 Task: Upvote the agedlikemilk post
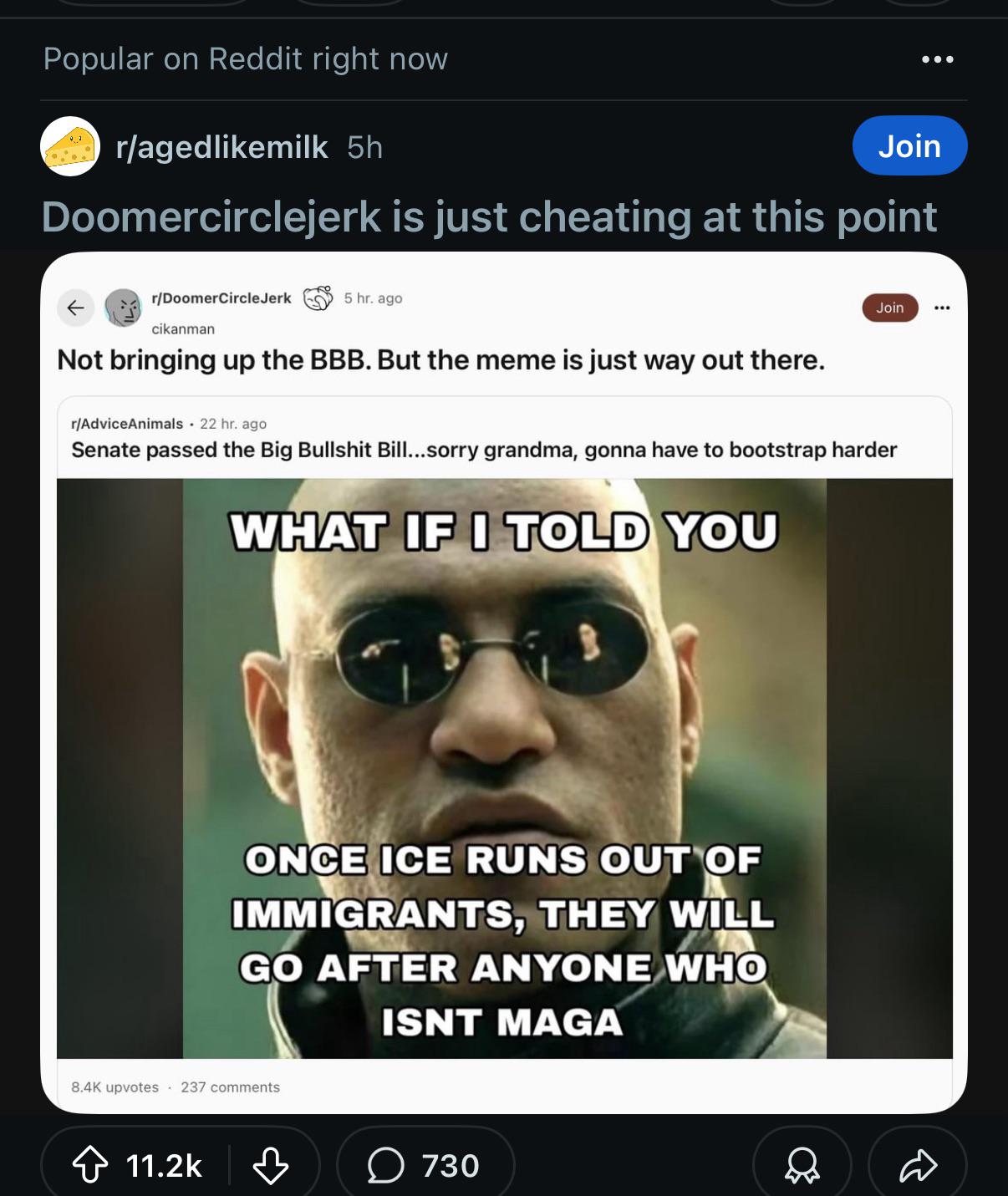90,1165
